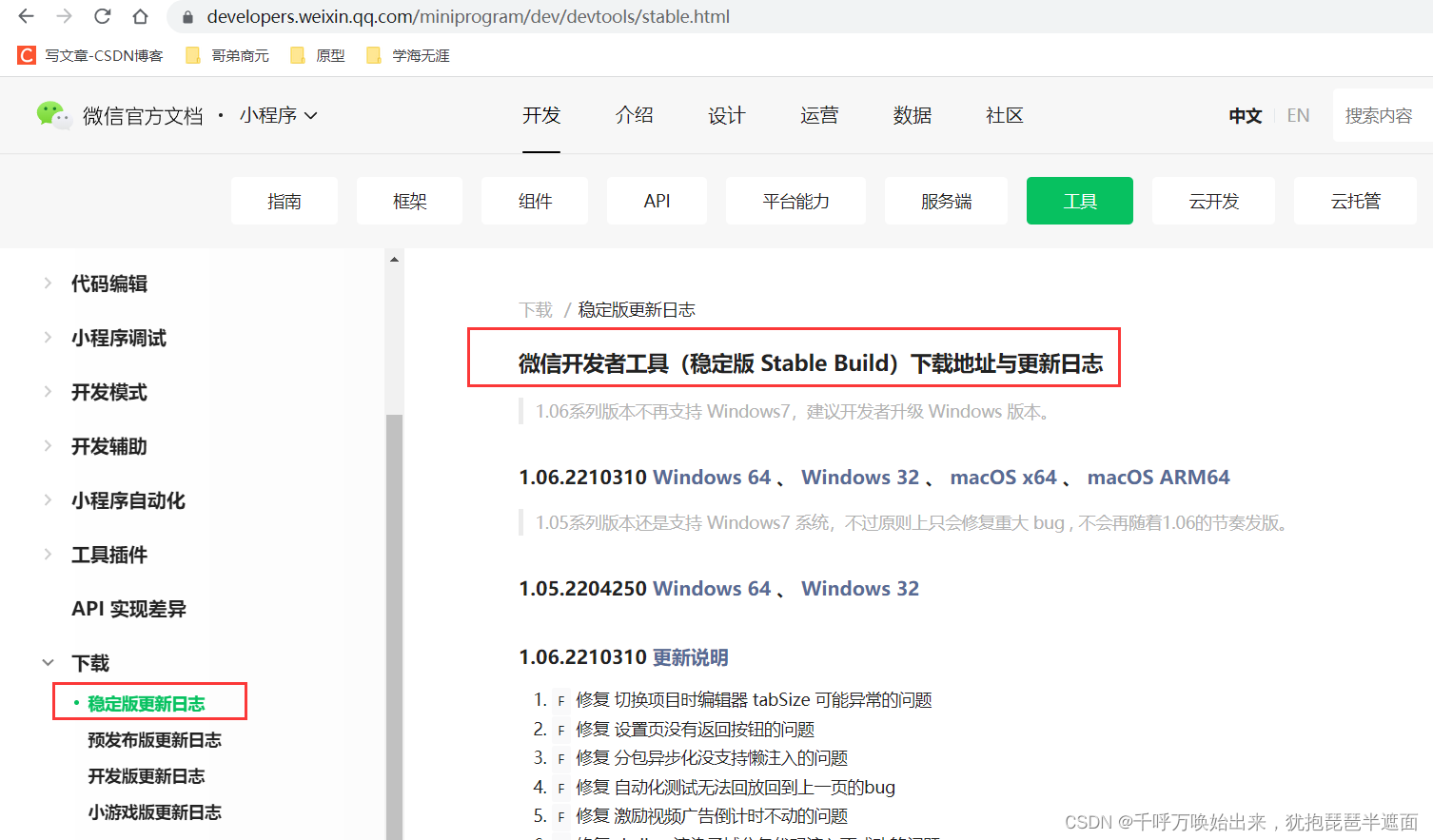This screenshot has height=840, width=1433.
Task: Download 1.06.2210310 Windows 64
Action: (712, 478)
